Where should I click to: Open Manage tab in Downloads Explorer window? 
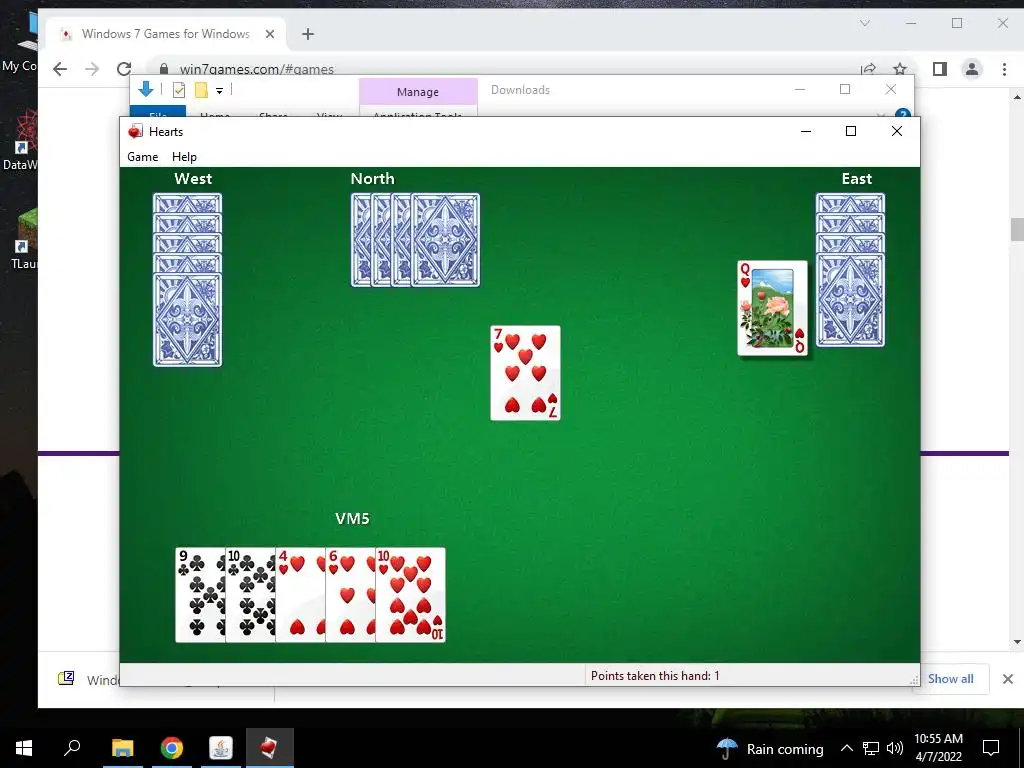[x=418, y=91]
